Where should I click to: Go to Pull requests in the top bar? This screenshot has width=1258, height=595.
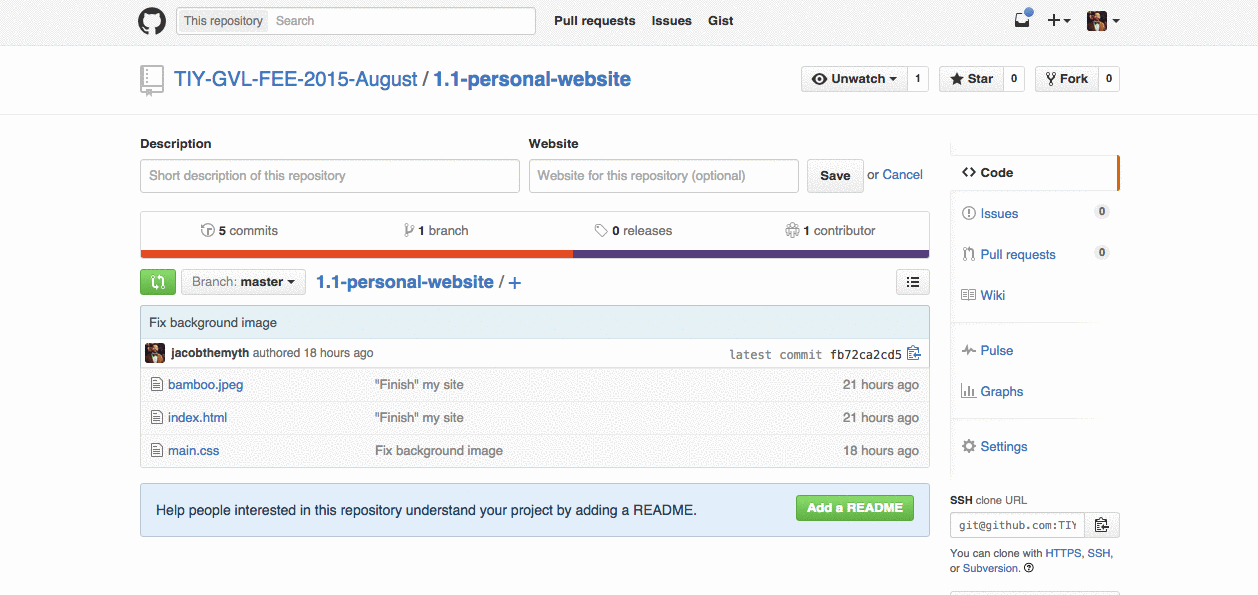[594, 21]
